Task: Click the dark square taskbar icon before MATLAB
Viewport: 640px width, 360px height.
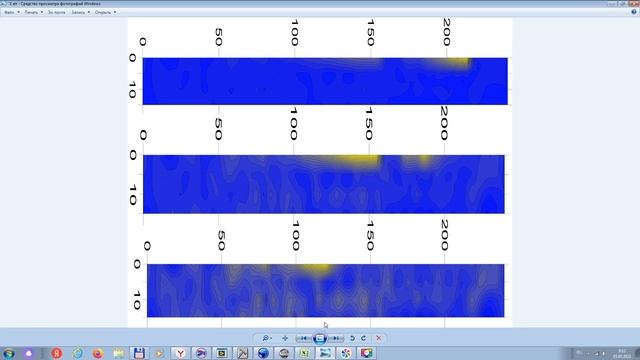Action: (x=222, y=353)
